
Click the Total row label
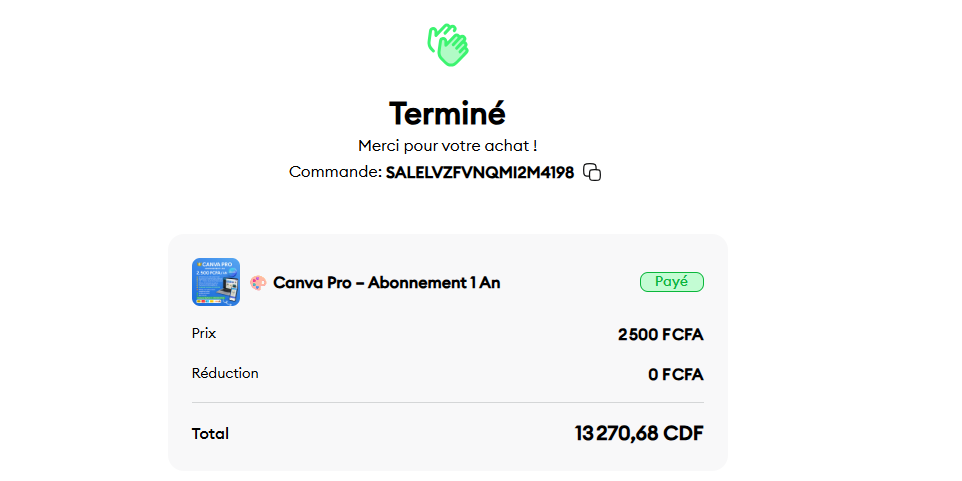210,434
